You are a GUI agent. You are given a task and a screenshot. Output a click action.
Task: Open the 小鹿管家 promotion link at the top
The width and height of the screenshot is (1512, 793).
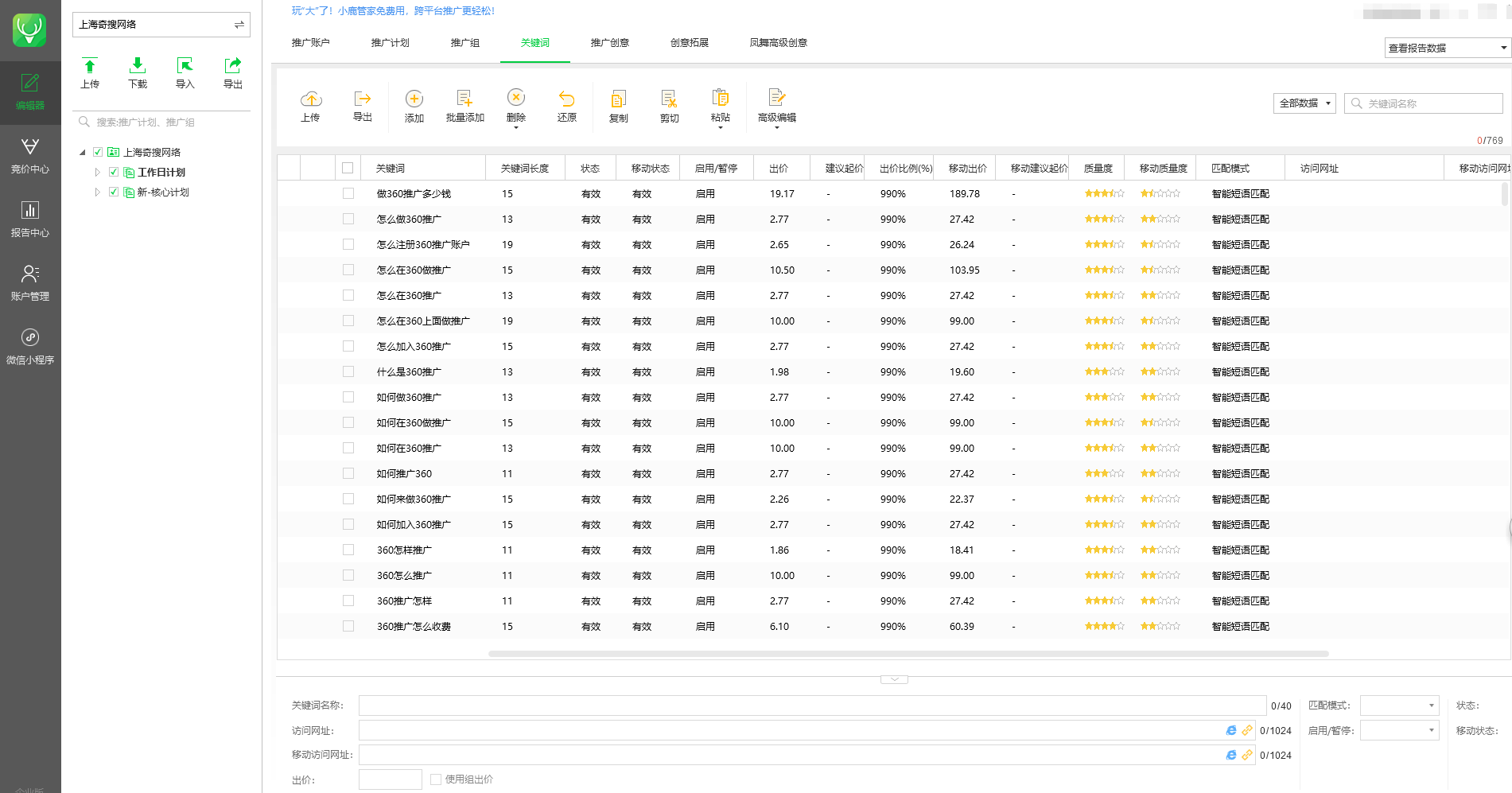(393, 11)
